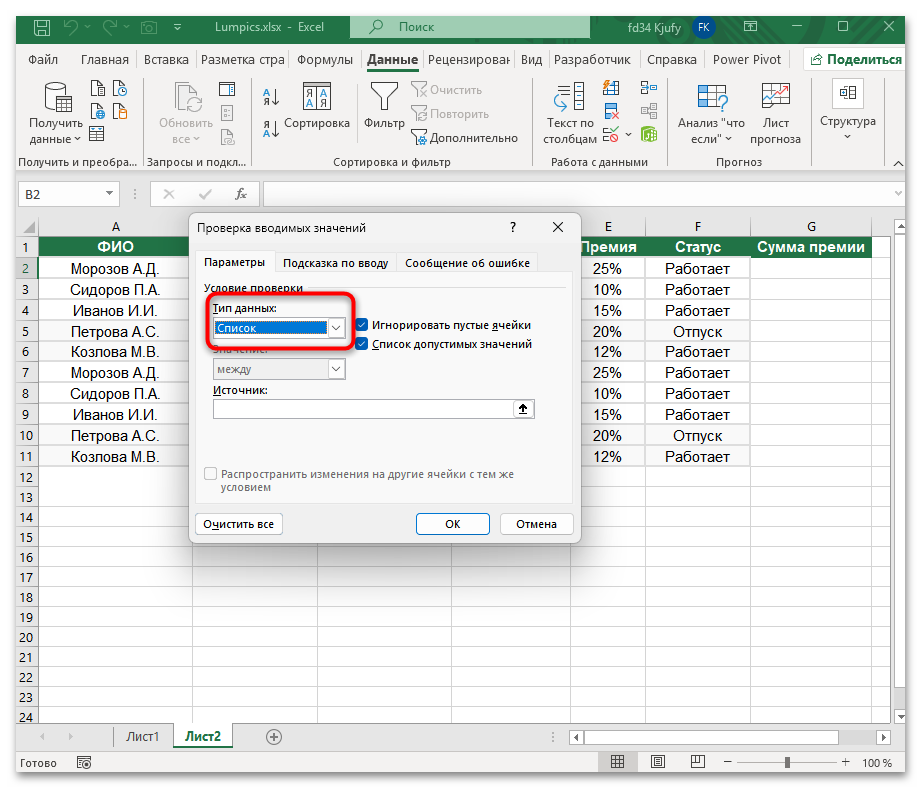The image size is (921, 788).
Task: Select sort ascending A to Z icon
Action: tap(271, 98)
